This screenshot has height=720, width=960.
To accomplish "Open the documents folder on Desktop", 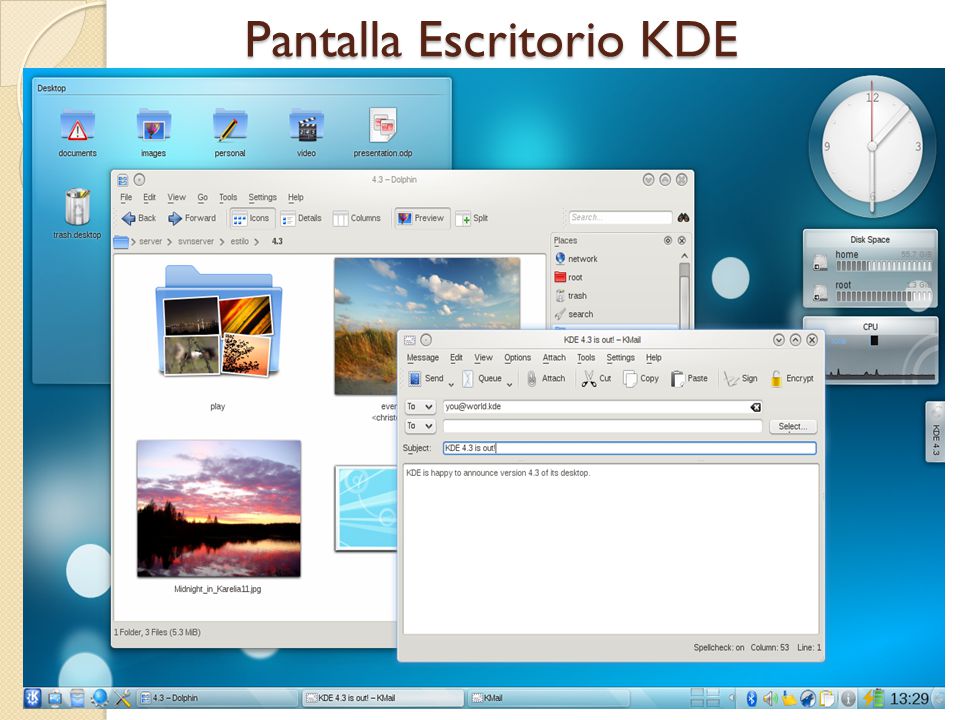I will [x=77, y=133].
